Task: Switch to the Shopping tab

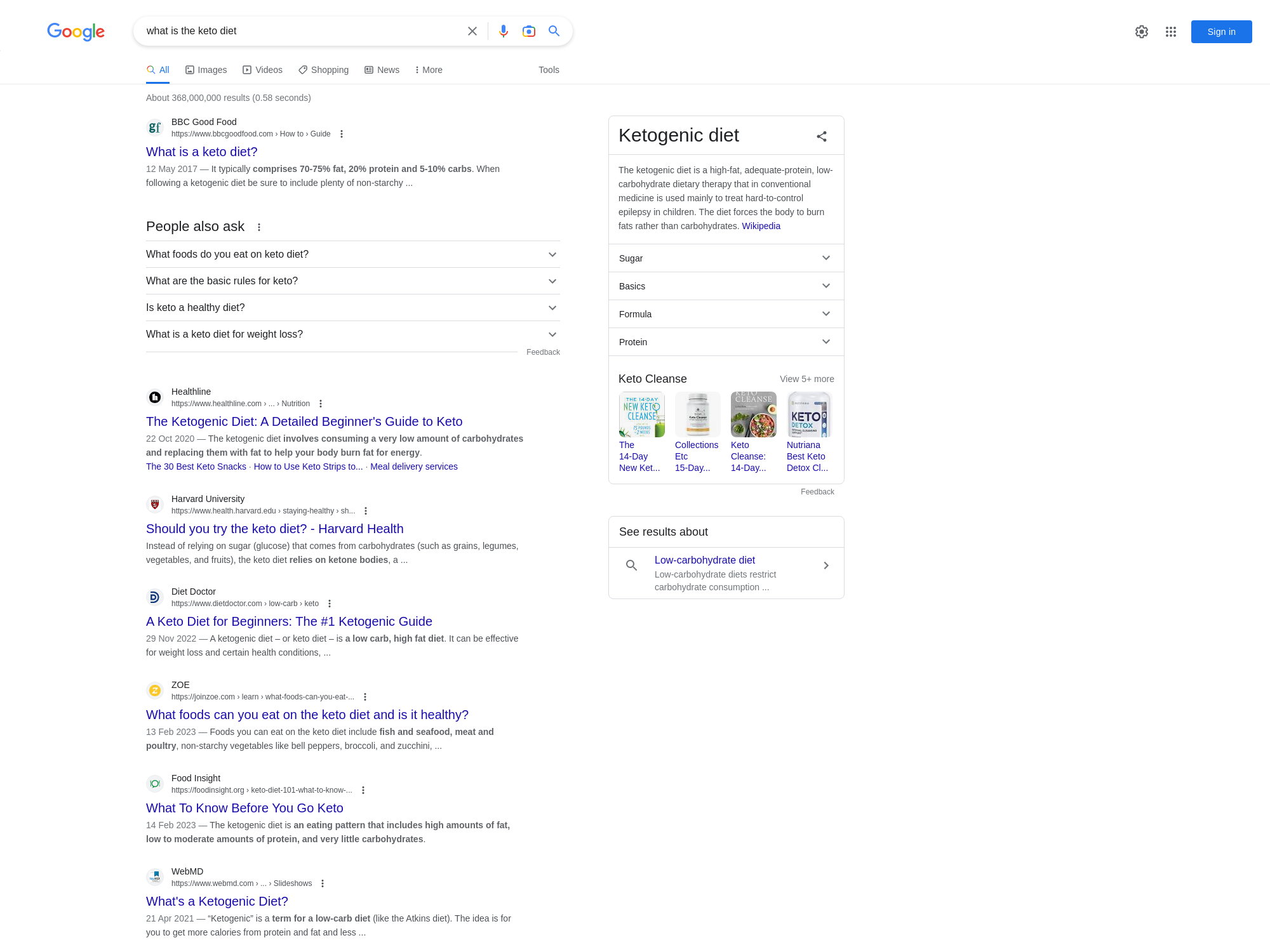Action: tap(323, 70)
